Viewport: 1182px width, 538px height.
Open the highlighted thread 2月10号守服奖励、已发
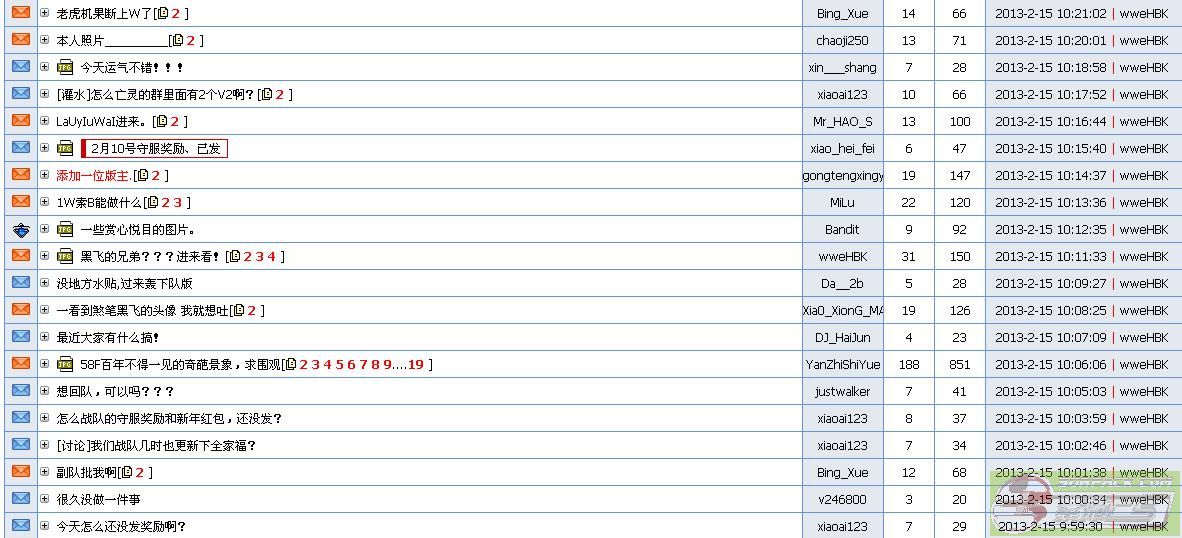pos(155,148)
